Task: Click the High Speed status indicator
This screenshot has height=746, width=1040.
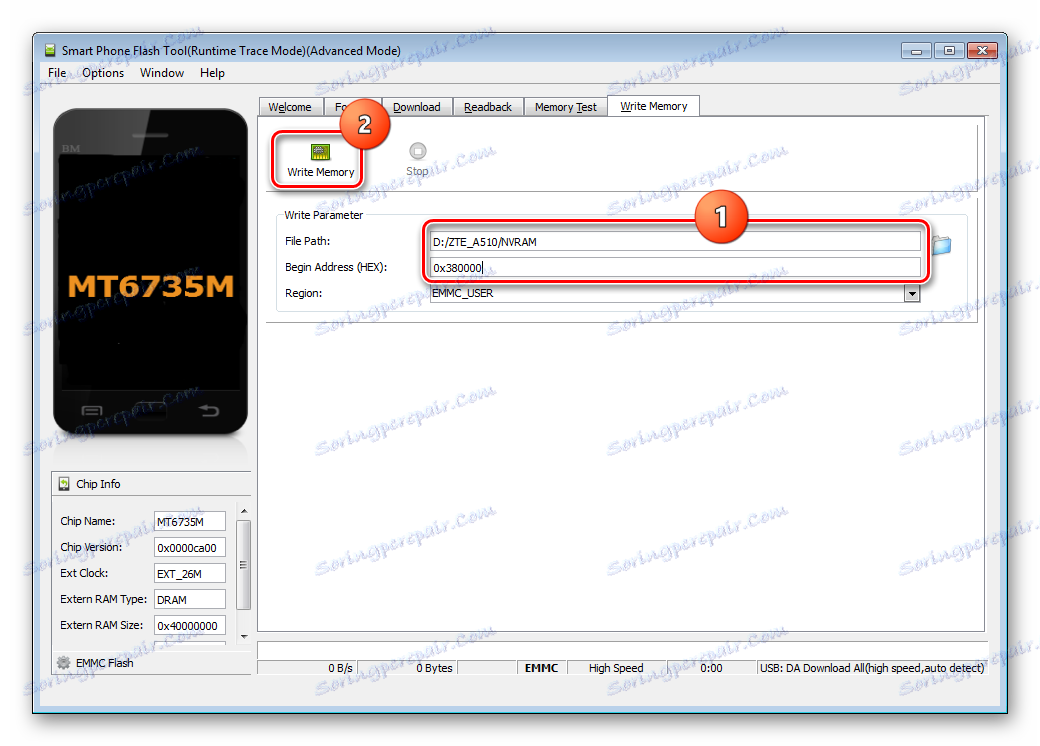Action: 616,667
